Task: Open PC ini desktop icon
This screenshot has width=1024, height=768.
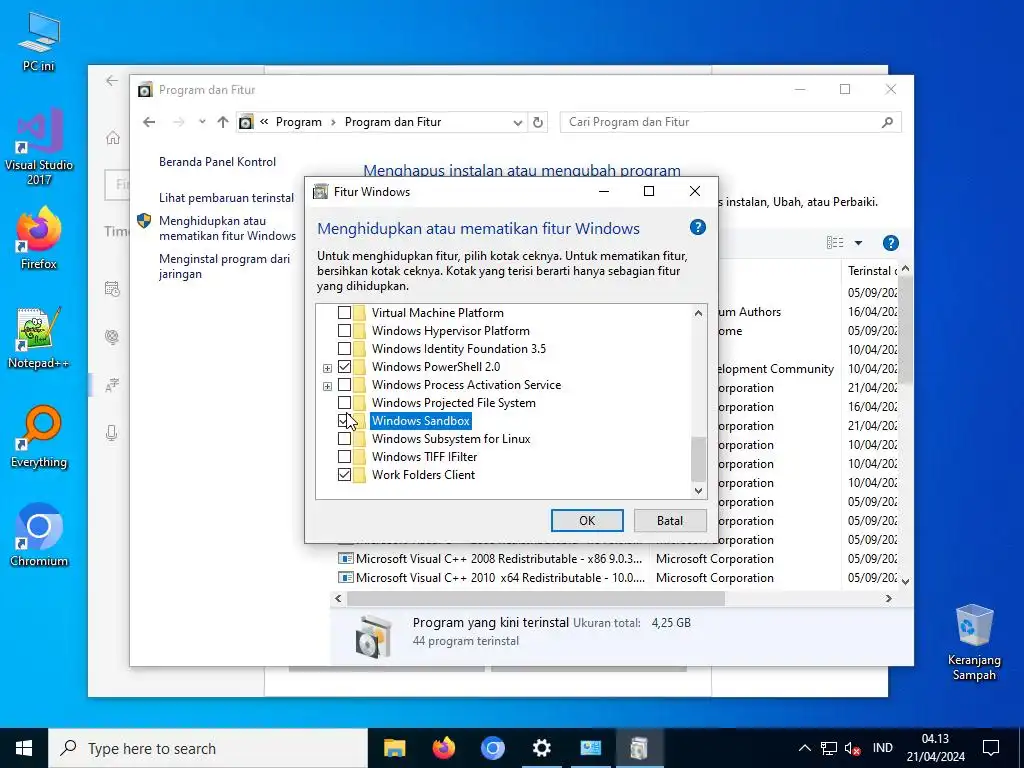Action: coord(39,42)
